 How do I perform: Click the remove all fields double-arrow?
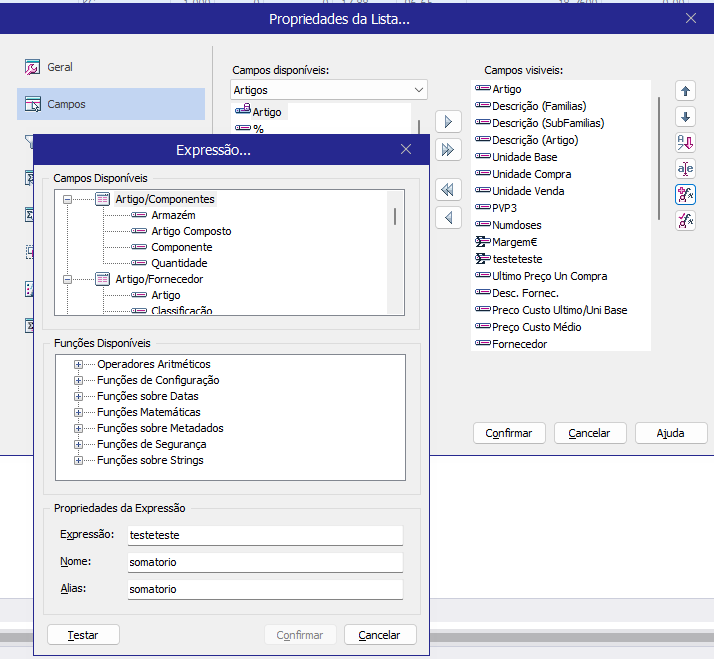(x=449, y=189)
